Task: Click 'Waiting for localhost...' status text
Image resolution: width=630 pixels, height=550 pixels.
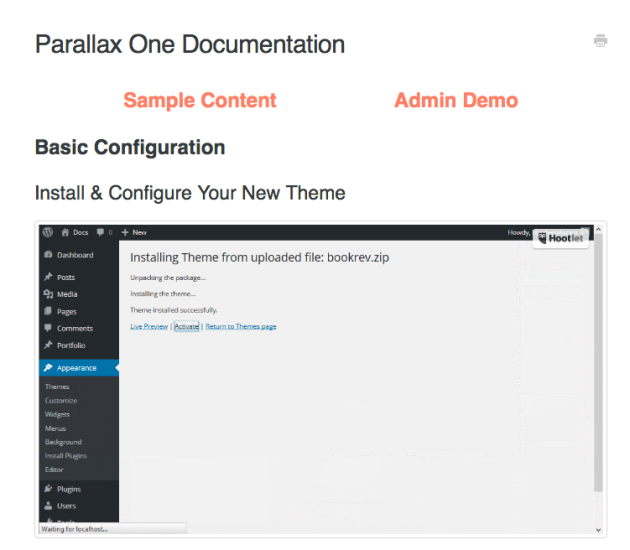Action: (x=75, y=529)
